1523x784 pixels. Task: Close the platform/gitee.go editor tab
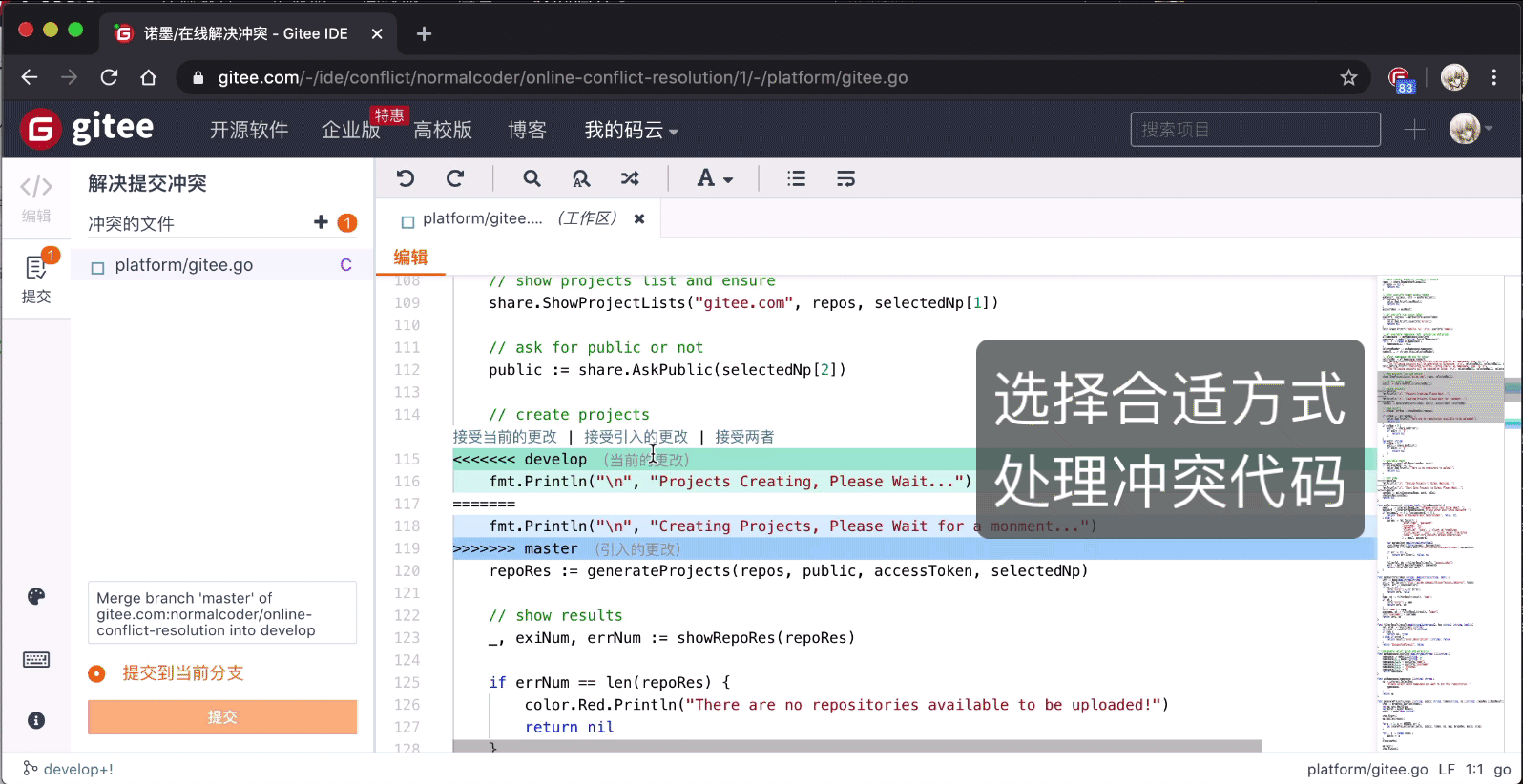639,218
